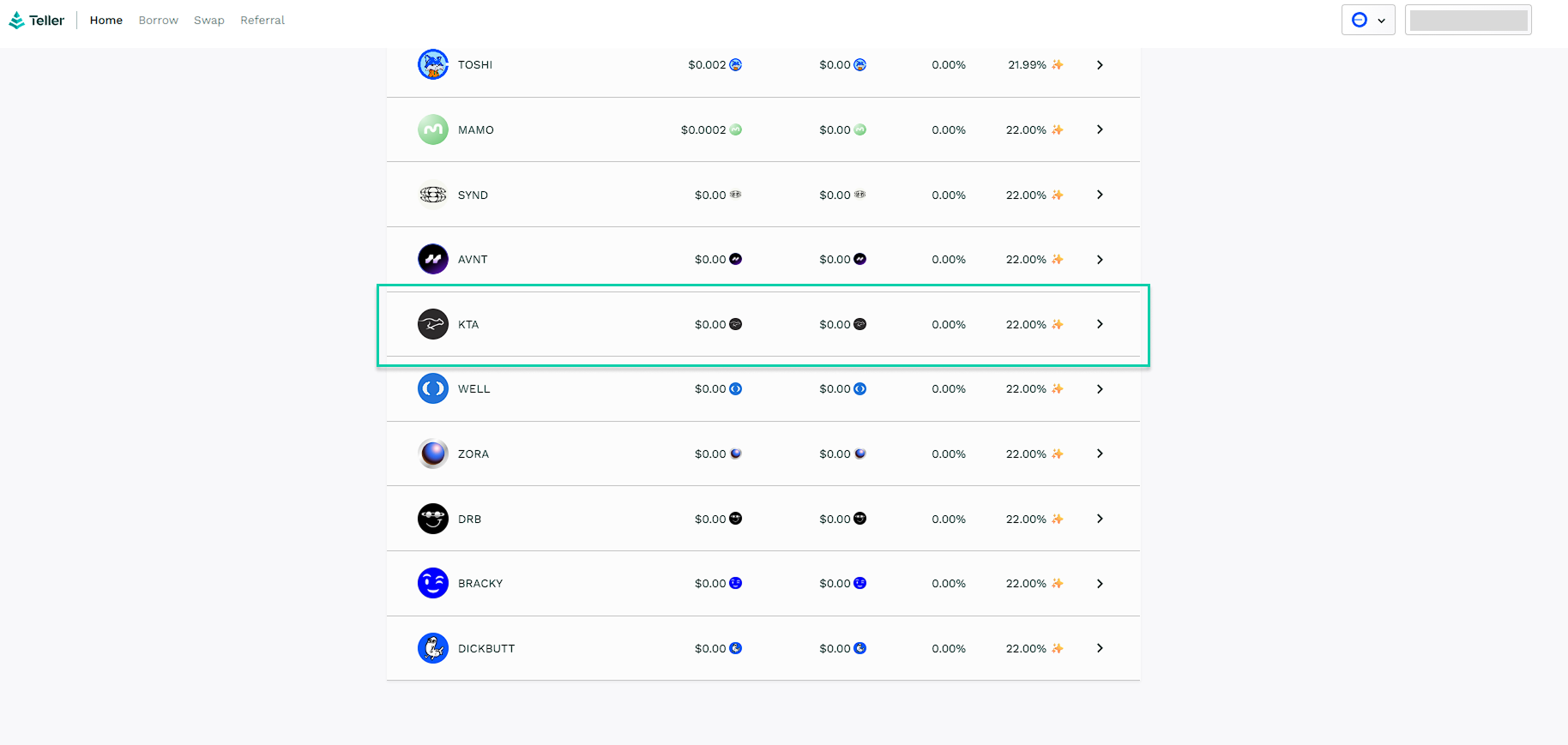Go to the Borrow page
Screen dimensions: 1568x745
pyautogui.click(x=158, y=20)
